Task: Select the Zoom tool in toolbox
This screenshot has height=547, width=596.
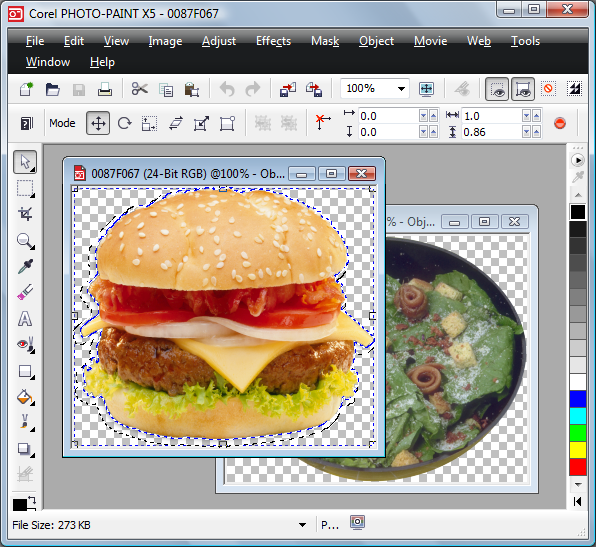Action: (x=25, y=241)
